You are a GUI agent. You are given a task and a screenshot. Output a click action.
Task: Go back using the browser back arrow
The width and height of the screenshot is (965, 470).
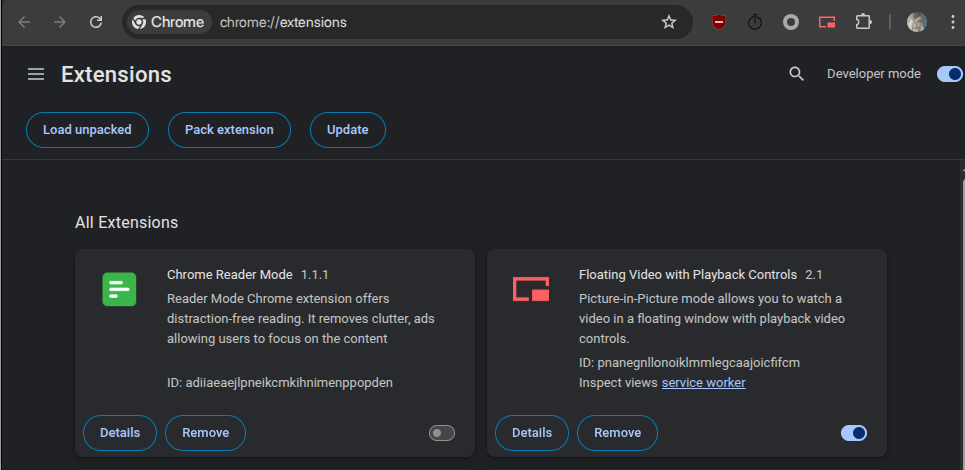pos(24,23)
